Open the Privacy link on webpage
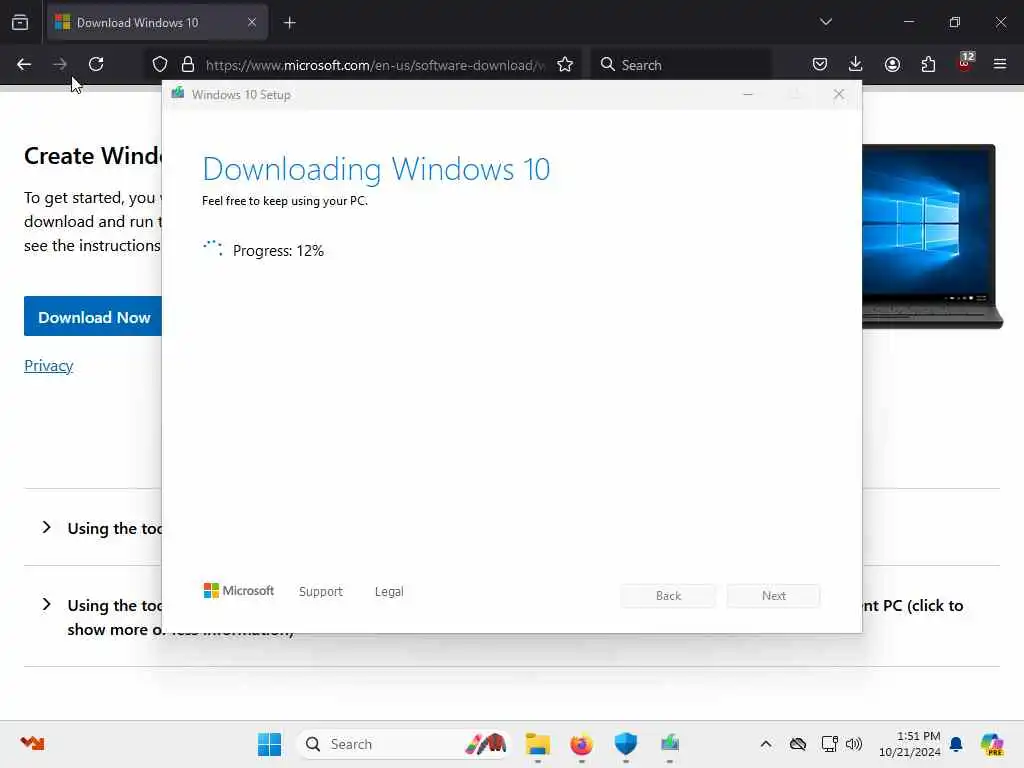 [48, 366]
